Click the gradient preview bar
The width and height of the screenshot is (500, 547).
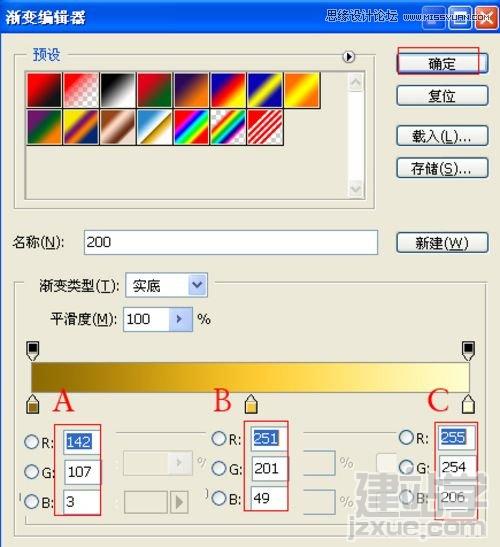pyautogui.click(x=250, y=377)
